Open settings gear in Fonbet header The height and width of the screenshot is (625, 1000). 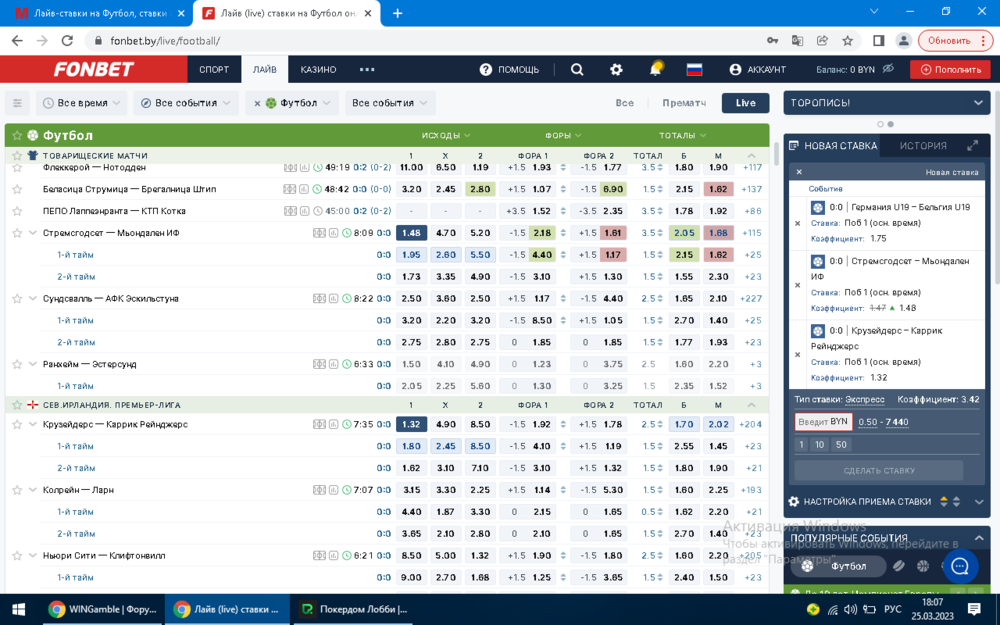(x=616, y=69)
